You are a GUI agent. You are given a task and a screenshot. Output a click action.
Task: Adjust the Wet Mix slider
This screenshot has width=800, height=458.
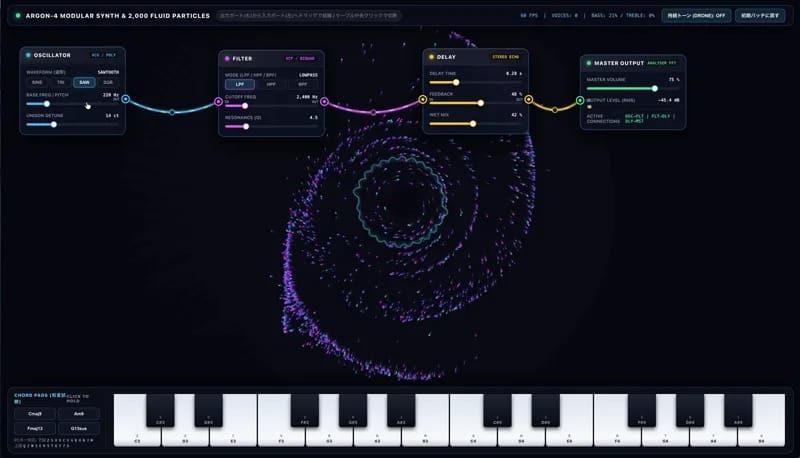tap(476, 123)
